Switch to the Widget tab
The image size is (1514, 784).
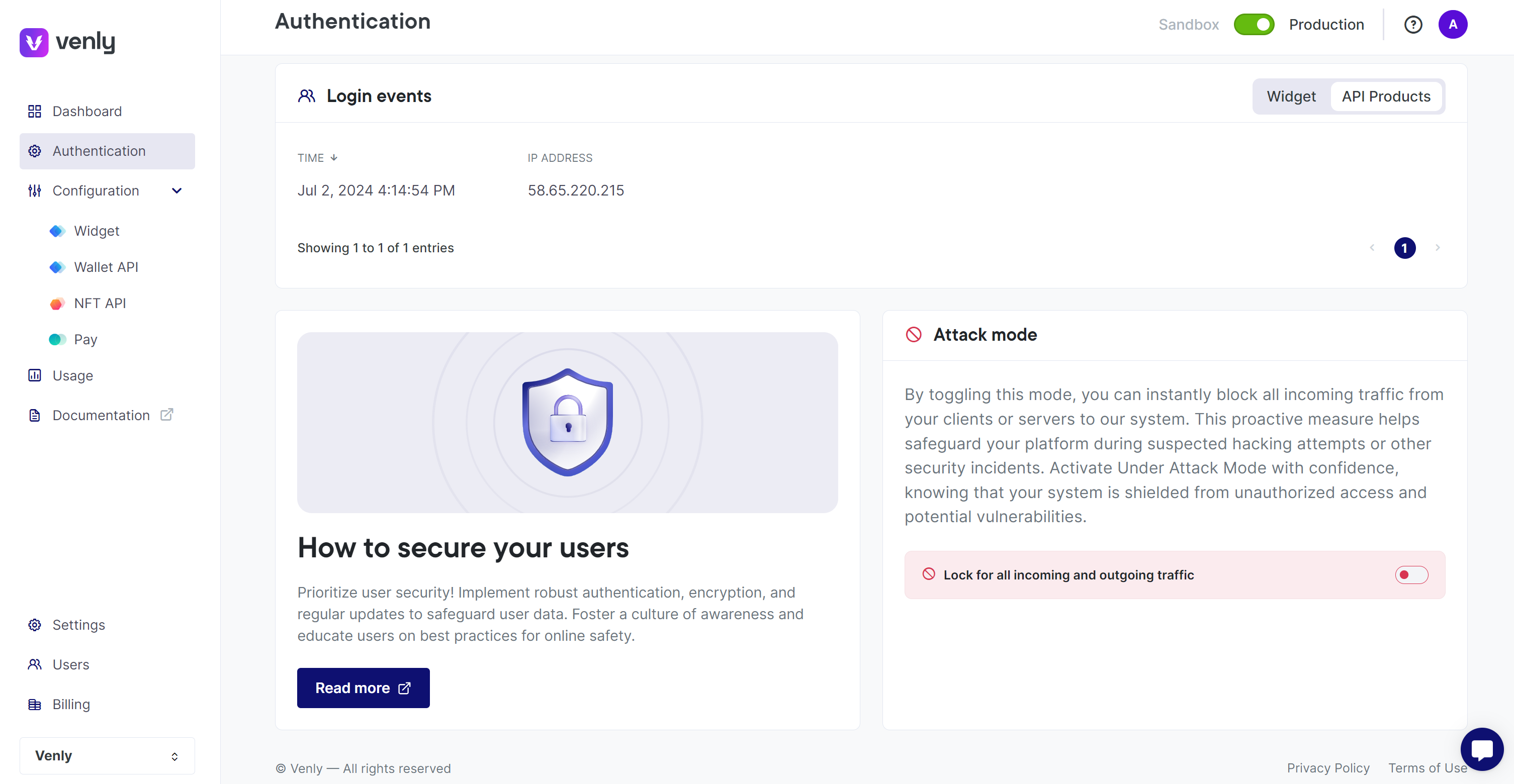point(1291,96)
